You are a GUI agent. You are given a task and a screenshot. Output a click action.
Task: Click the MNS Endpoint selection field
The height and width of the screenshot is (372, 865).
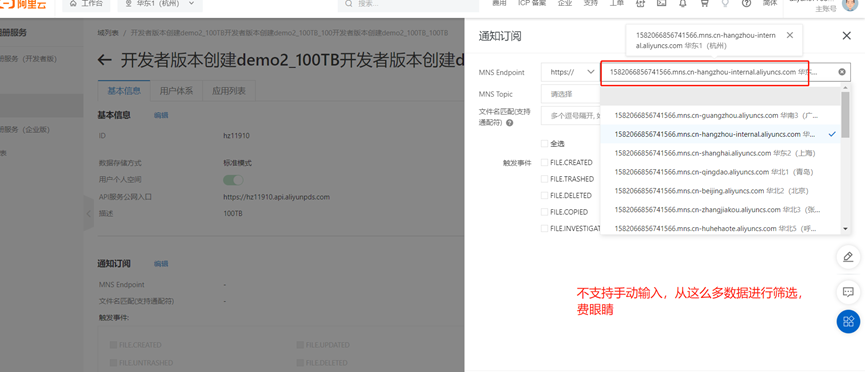pyautogui.click(x=725, y=72)
